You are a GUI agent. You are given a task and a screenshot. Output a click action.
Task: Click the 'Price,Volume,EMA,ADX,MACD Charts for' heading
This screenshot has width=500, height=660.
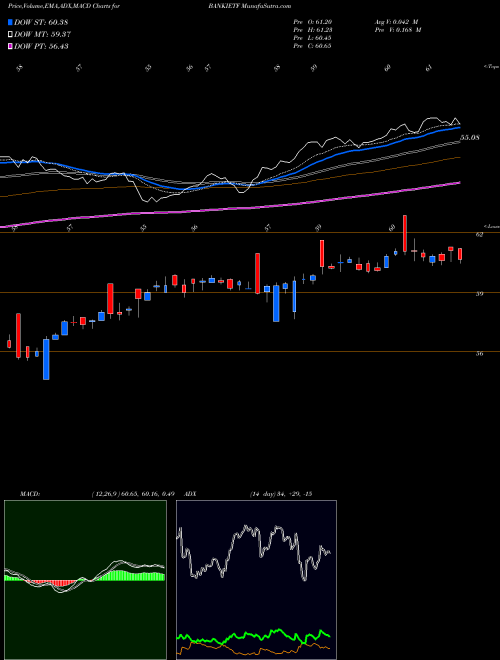(x=64, y=6)
